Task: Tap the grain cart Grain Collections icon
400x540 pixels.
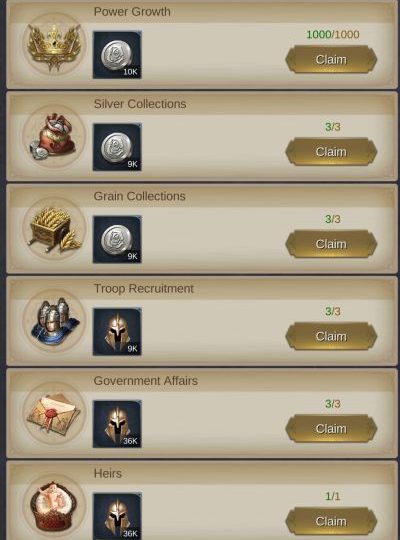Action: coord(54,229)
